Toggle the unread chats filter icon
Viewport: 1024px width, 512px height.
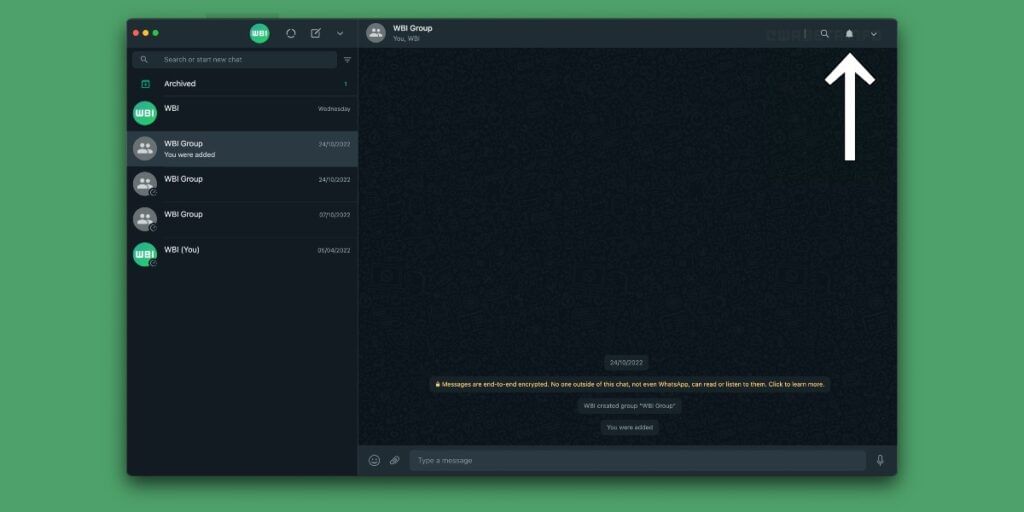coord(347,59)
